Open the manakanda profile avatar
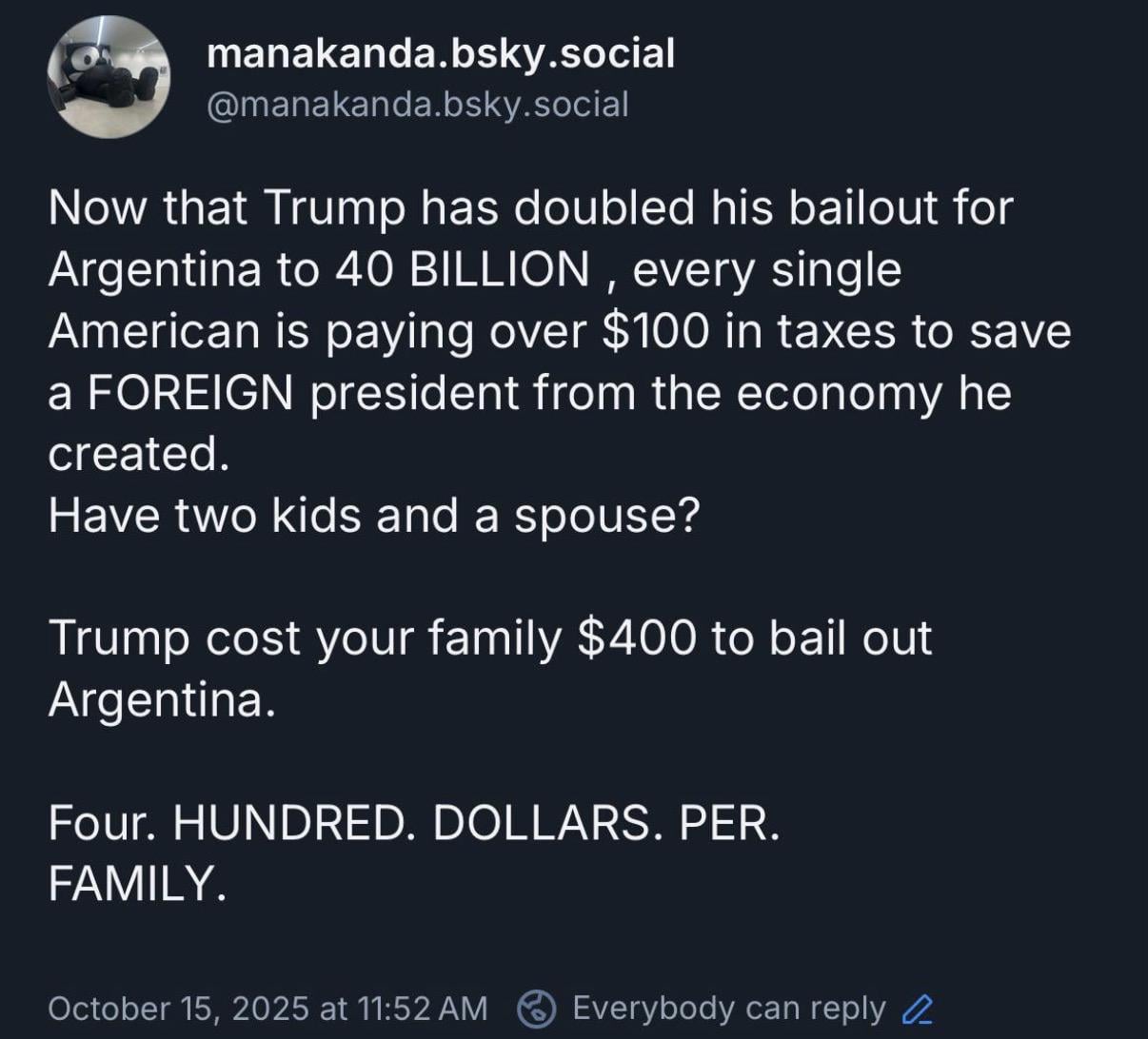The width and height of the screenshot is (1148, 1039). [x=108, y=77]
